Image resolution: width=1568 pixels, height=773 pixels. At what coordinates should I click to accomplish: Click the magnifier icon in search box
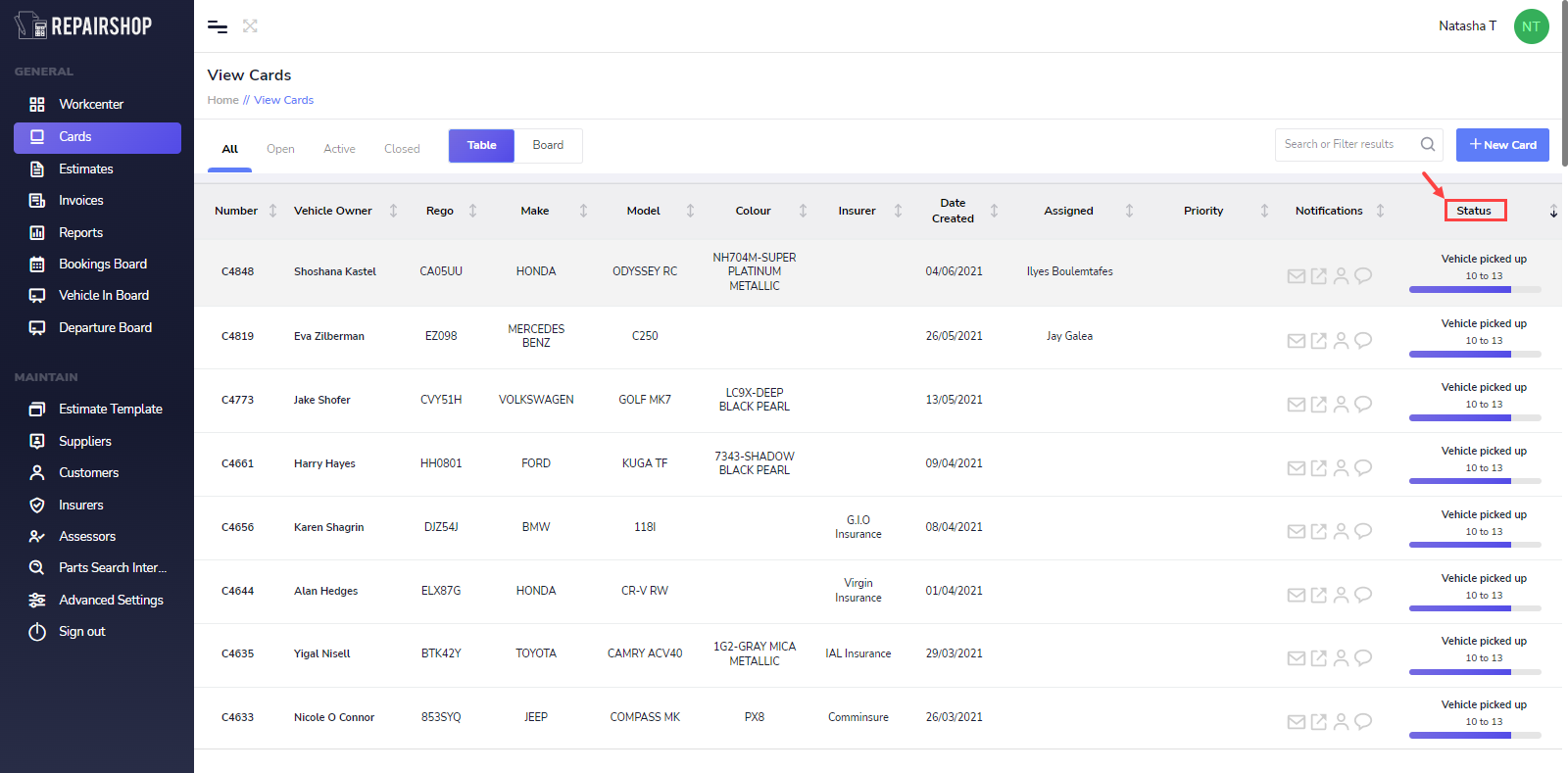pos(1428,145)
